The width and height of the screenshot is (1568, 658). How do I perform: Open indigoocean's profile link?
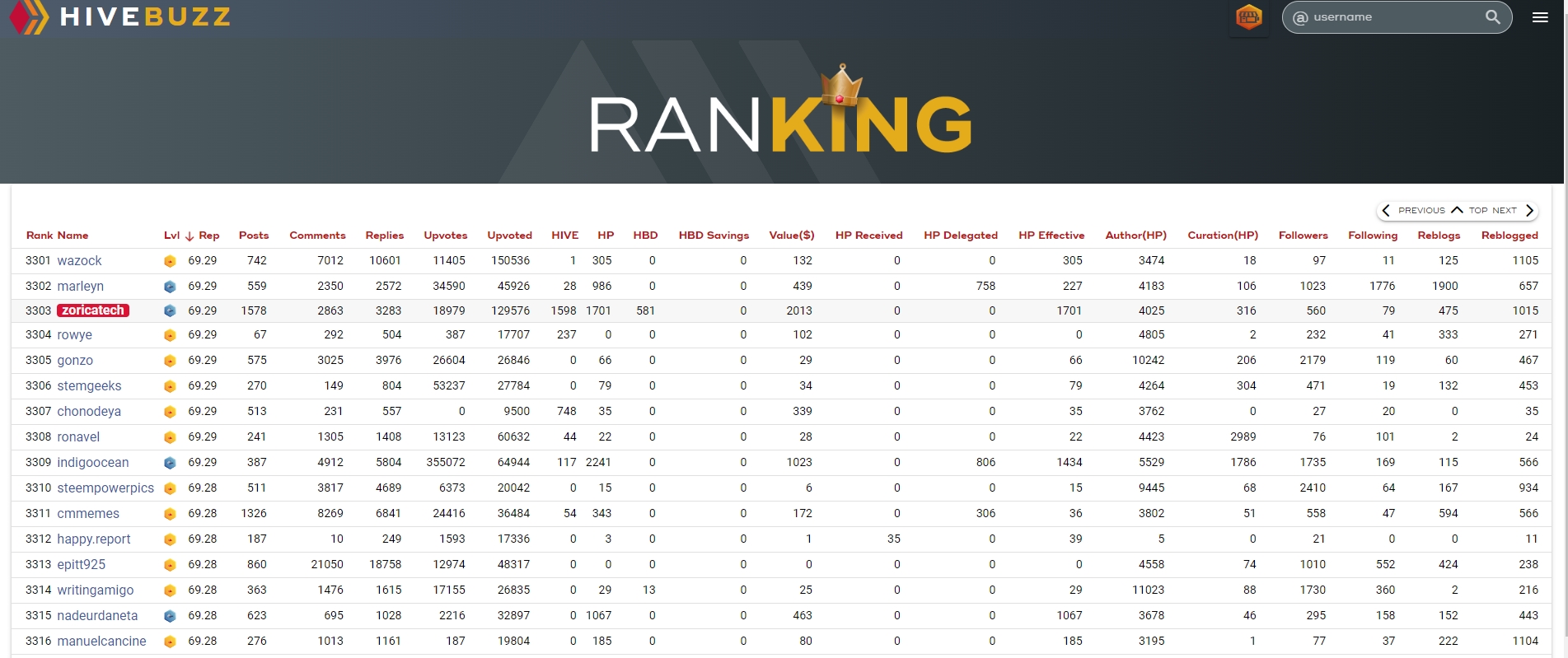(93, 463)
